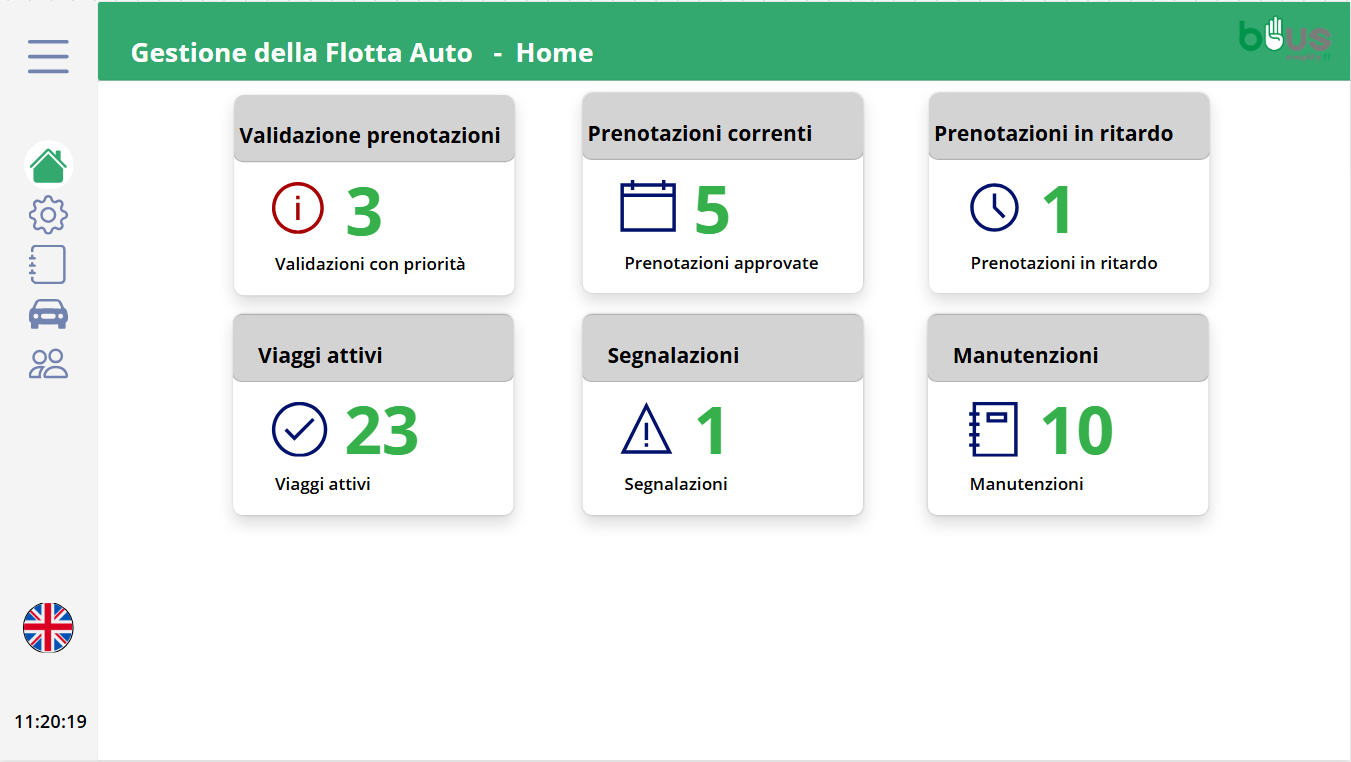Click the bookings list icon in sidebar
Image resolution: width=1351 pixels, height=762 pixels.
pyautogui.click(x=47, y=264)
